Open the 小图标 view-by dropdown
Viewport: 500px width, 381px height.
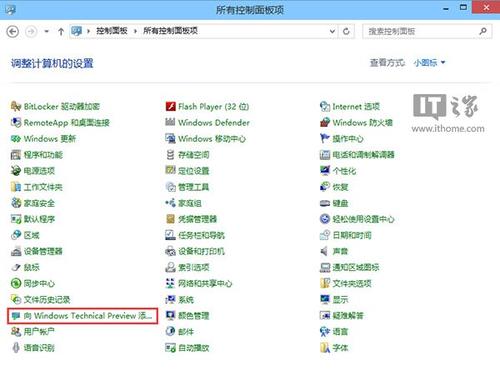pyautogui.click(x=429, y=63)
